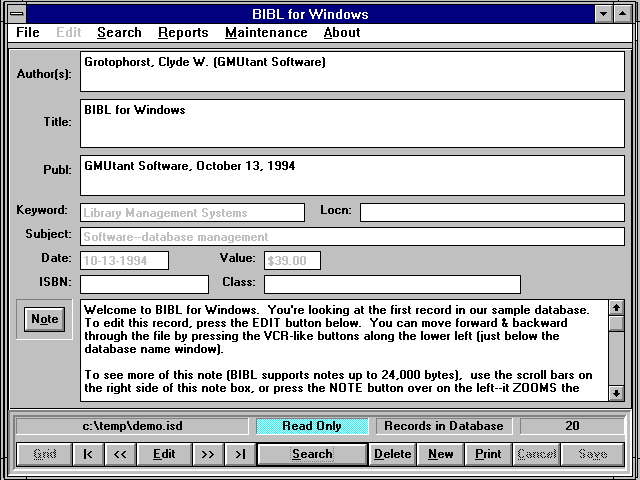The image size is (640, 480).
Task: Click the Search button in bottom toolbar
Action: [x=312, y=454]
